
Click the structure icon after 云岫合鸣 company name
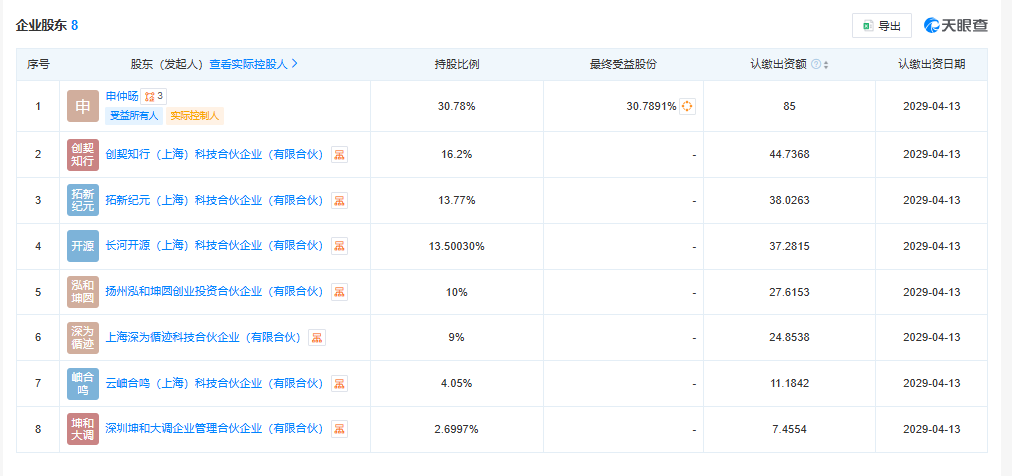point(339,383)
